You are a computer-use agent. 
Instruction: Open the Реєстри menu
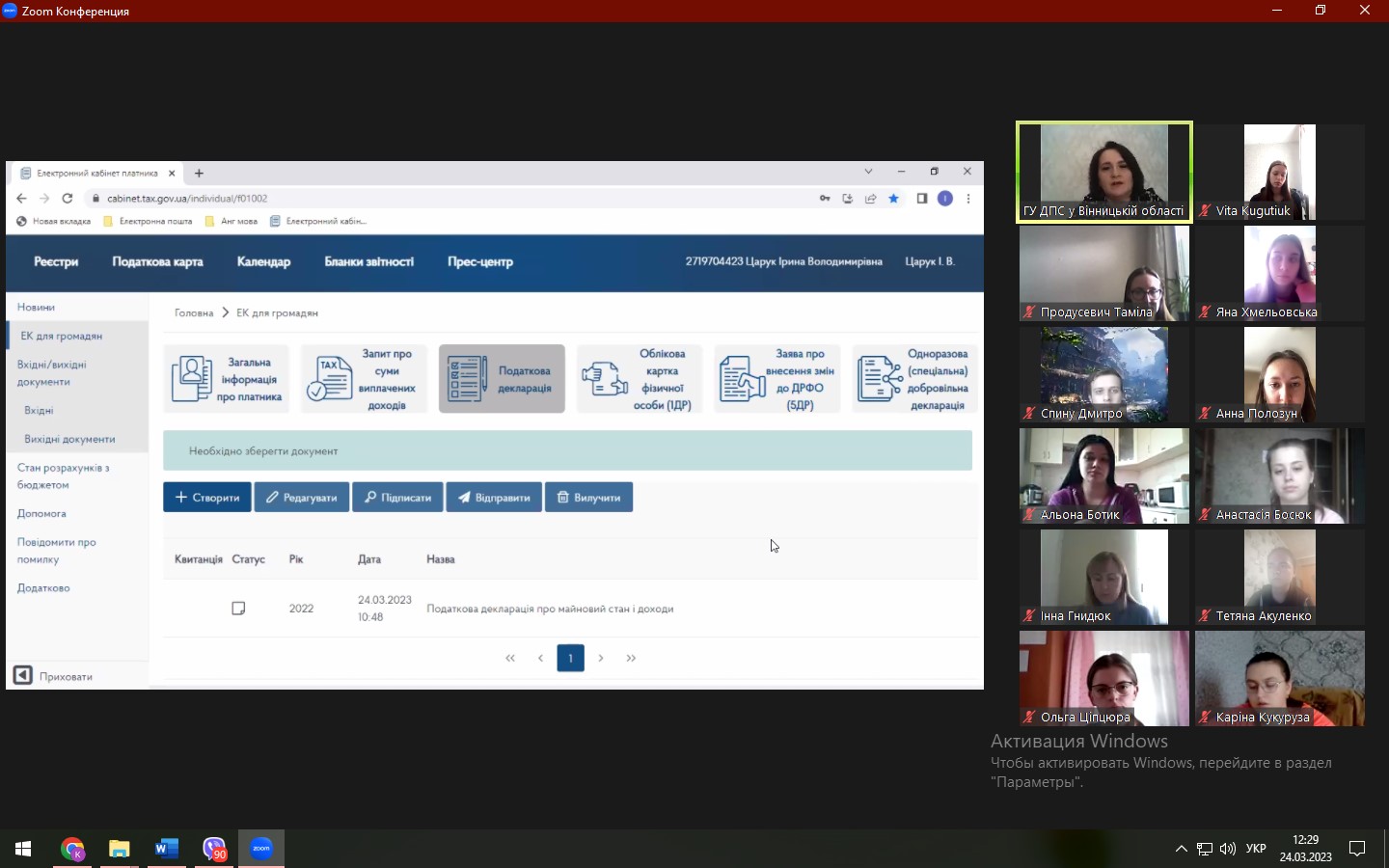coord(56,262)
